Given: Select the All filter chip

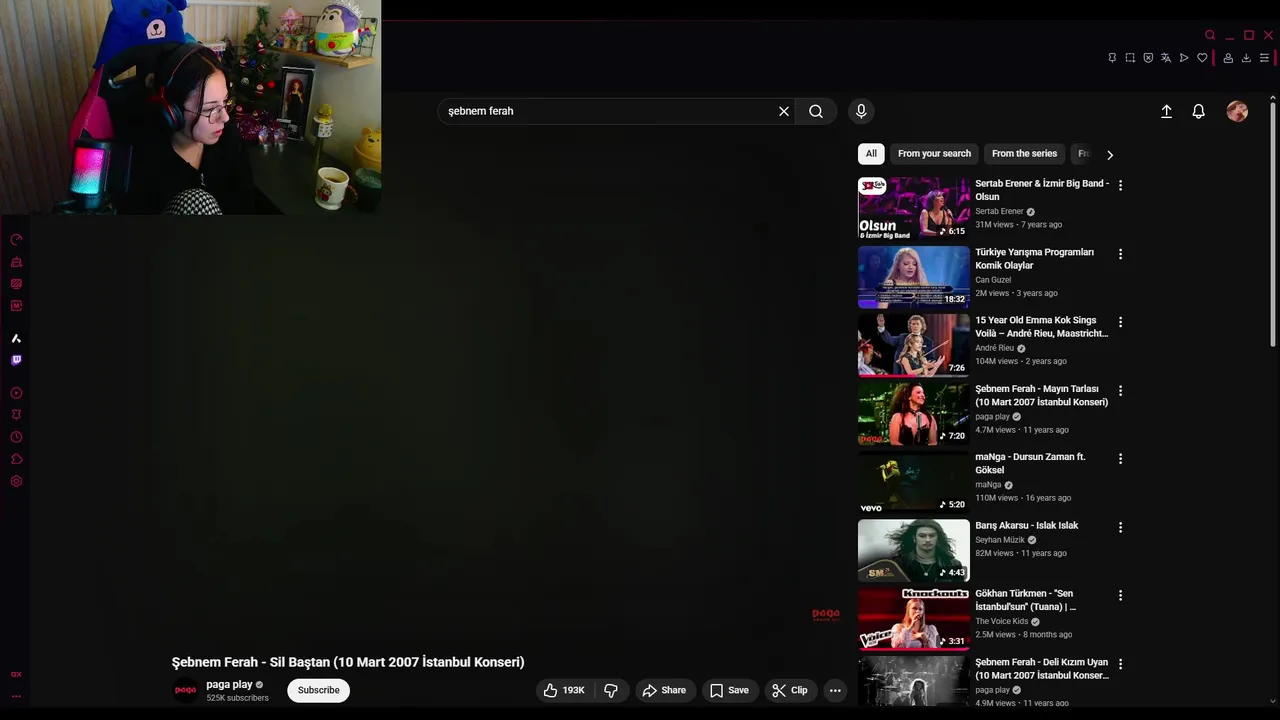Looking at the screenshot, I should 871,154.
